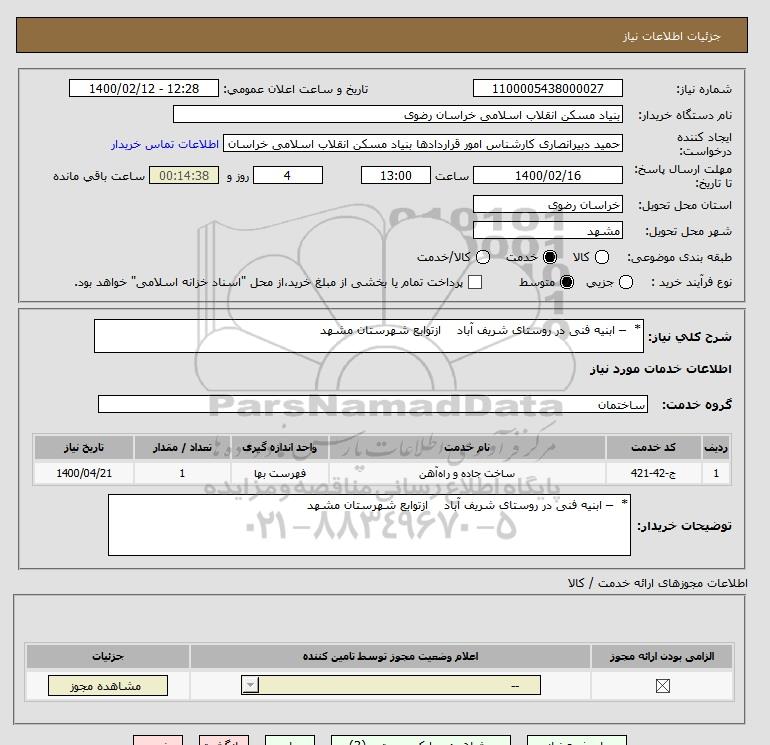Click the اعلام وضعیت مجوز توسط تامین کننده header
The height and width of the screenshot is (745, 770).
pos(390,656)
